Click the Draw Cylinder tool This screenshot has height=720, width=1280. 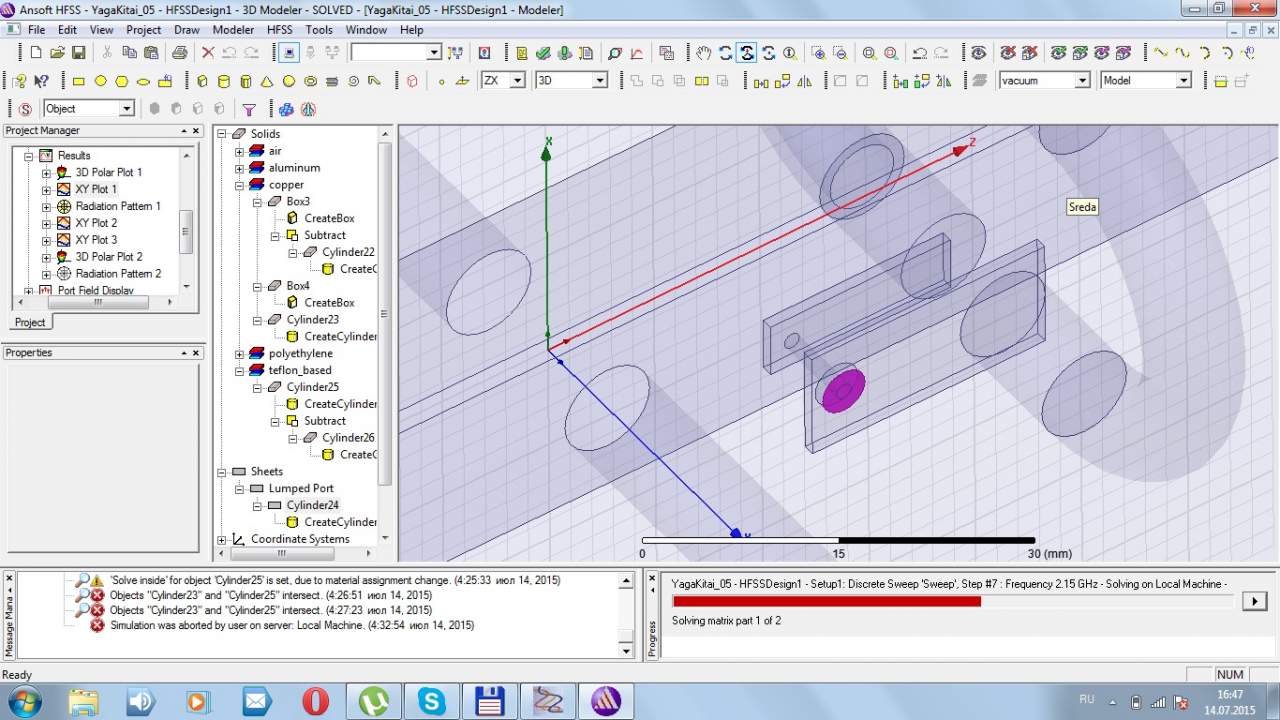click(224, 81)
